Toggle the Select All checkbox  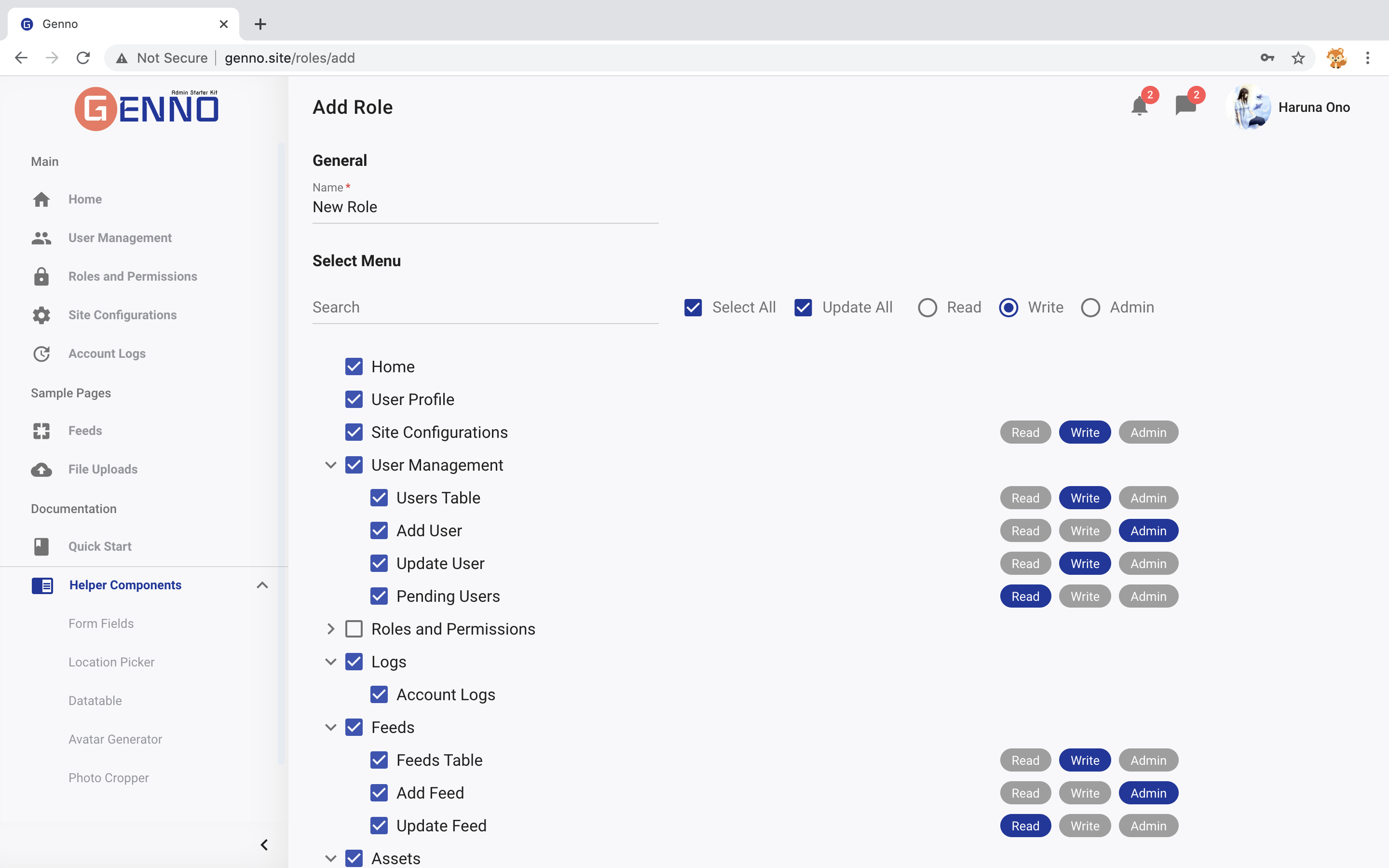coord(693,308)
